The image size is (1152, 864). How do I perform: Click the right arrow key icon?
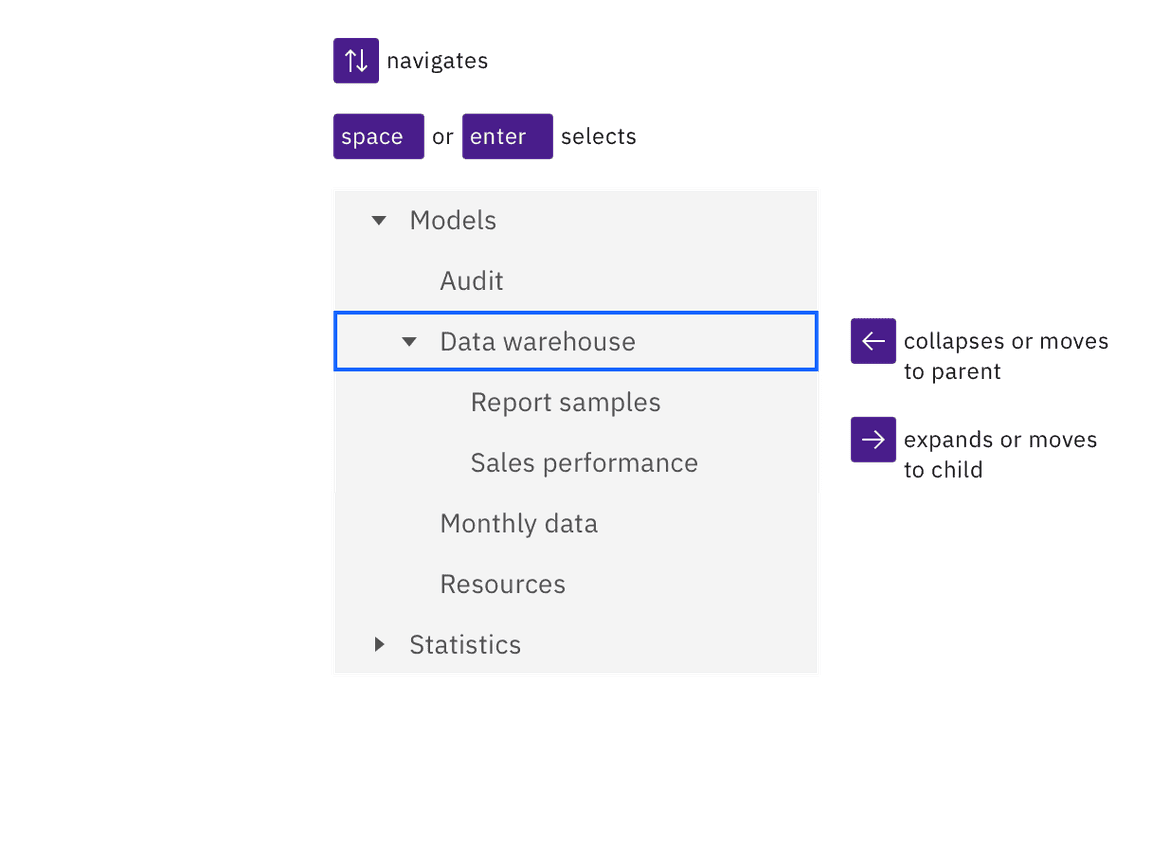(873, 440)
